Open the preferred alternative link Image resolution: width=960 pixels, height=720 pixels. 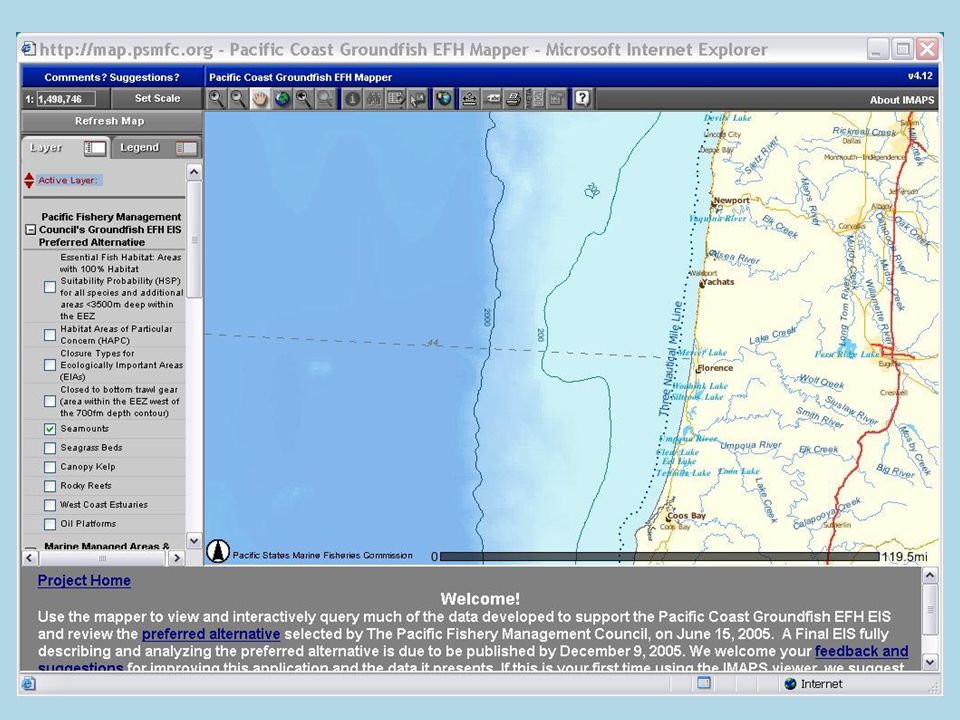[211, 634]
